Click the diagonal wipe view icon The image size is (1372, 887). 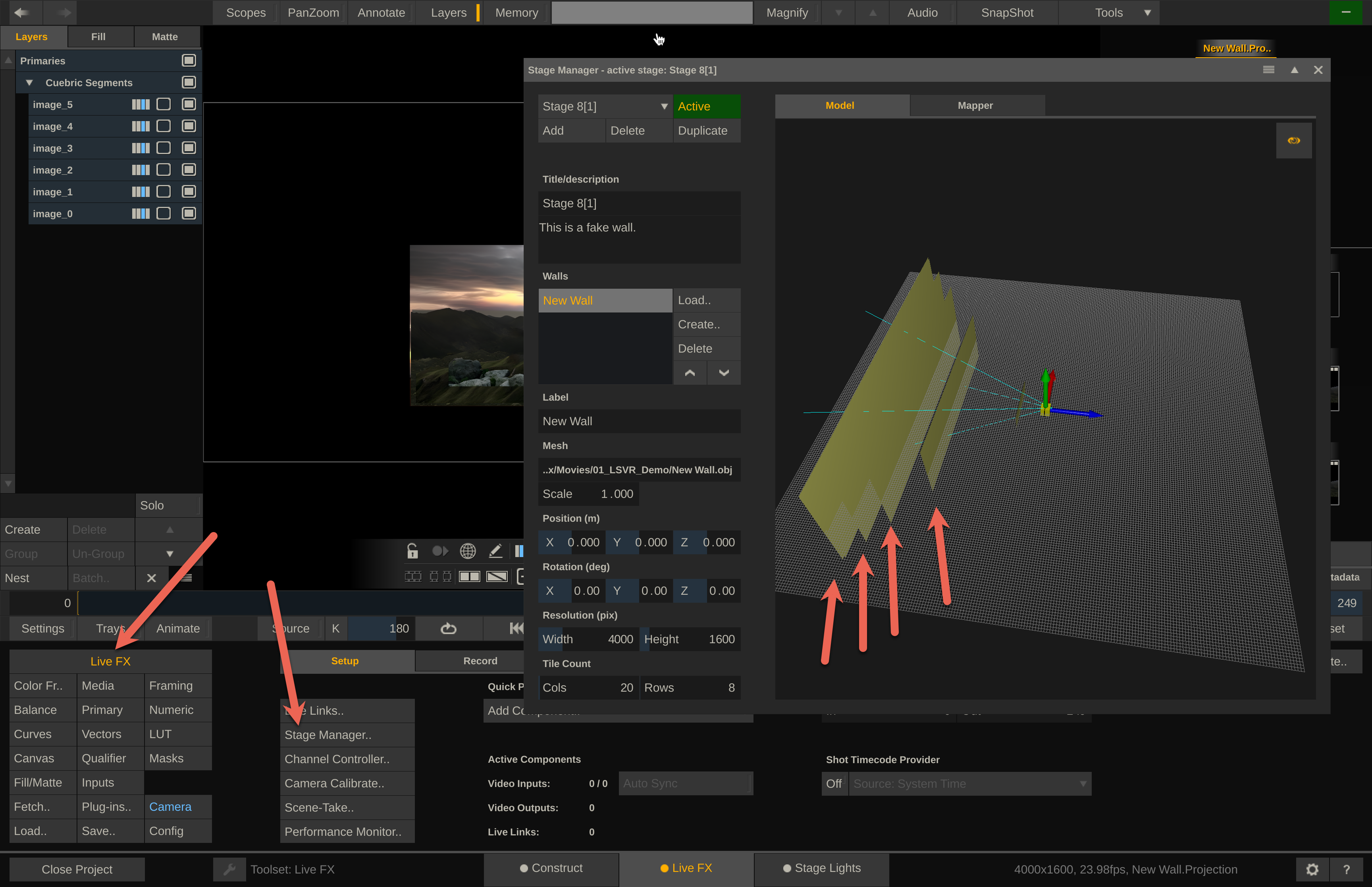pos(497,577)
